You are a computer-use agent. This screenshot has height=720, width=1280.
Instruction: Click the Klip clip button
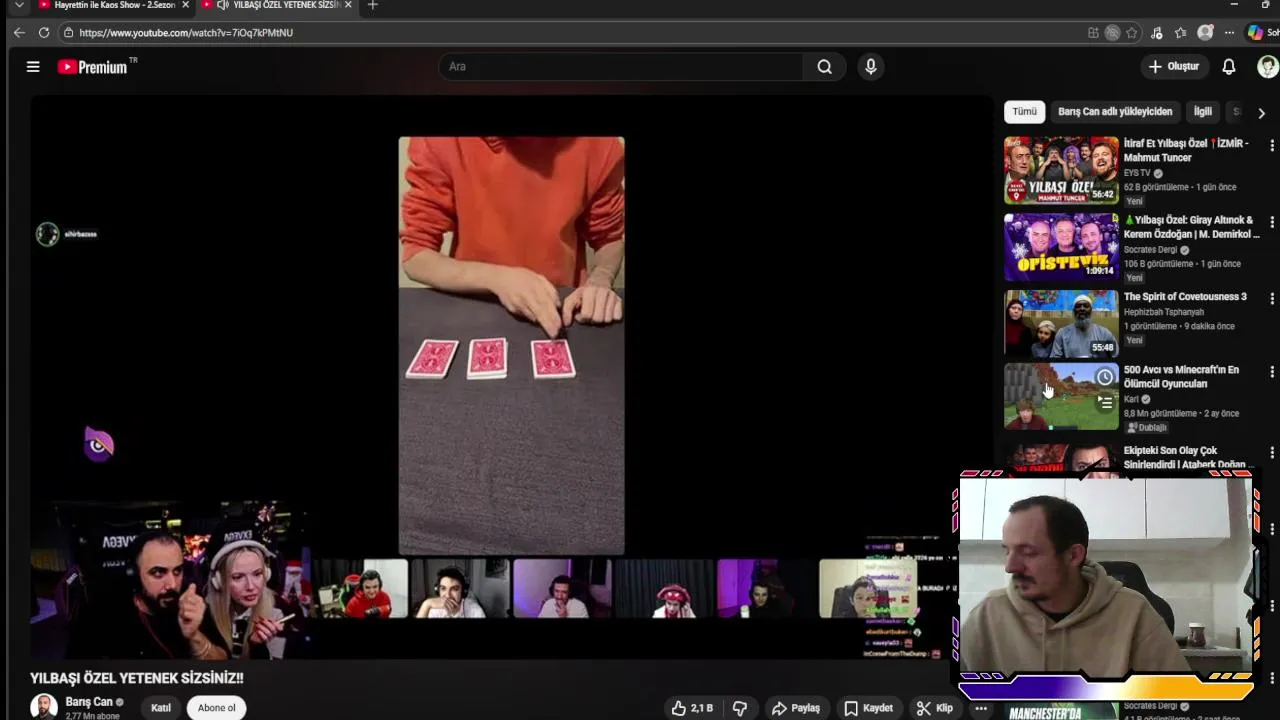935,708
